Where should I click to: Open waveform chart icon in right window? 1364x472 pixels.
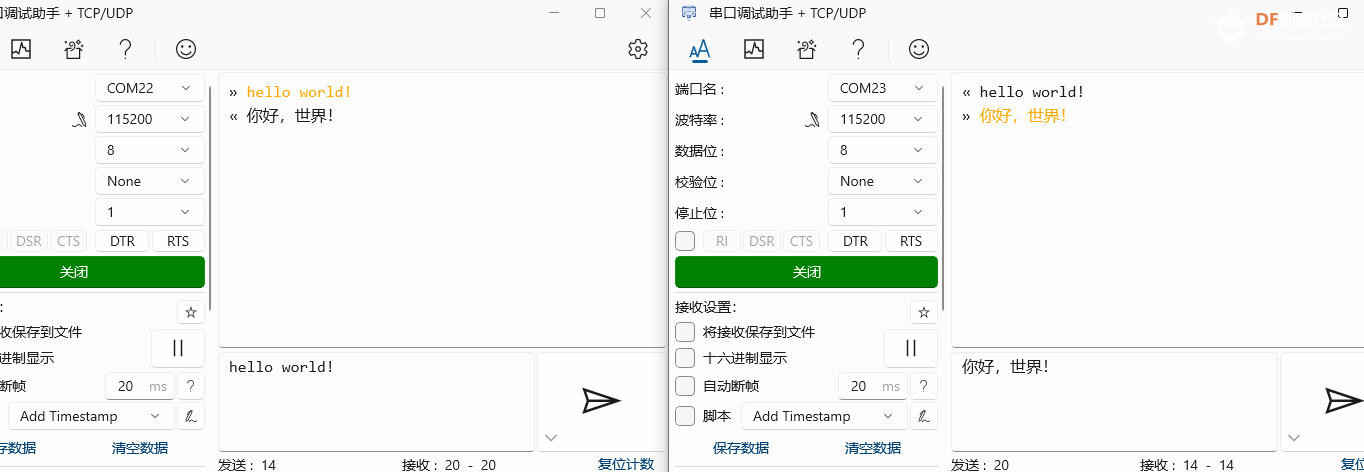click(754, 48)
